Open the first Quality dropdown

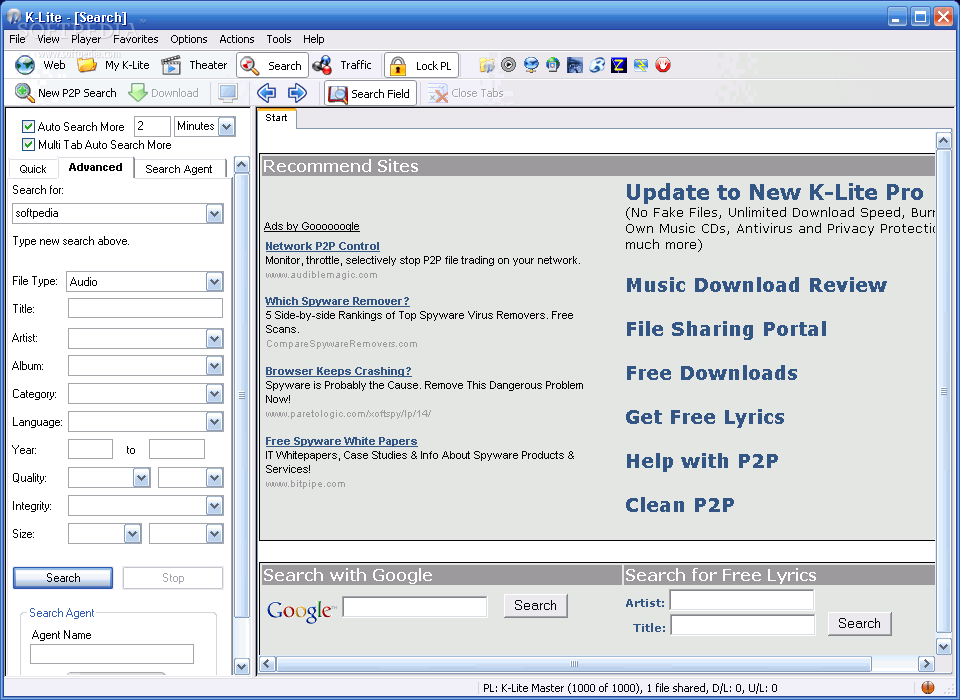(x=141, y=478)
